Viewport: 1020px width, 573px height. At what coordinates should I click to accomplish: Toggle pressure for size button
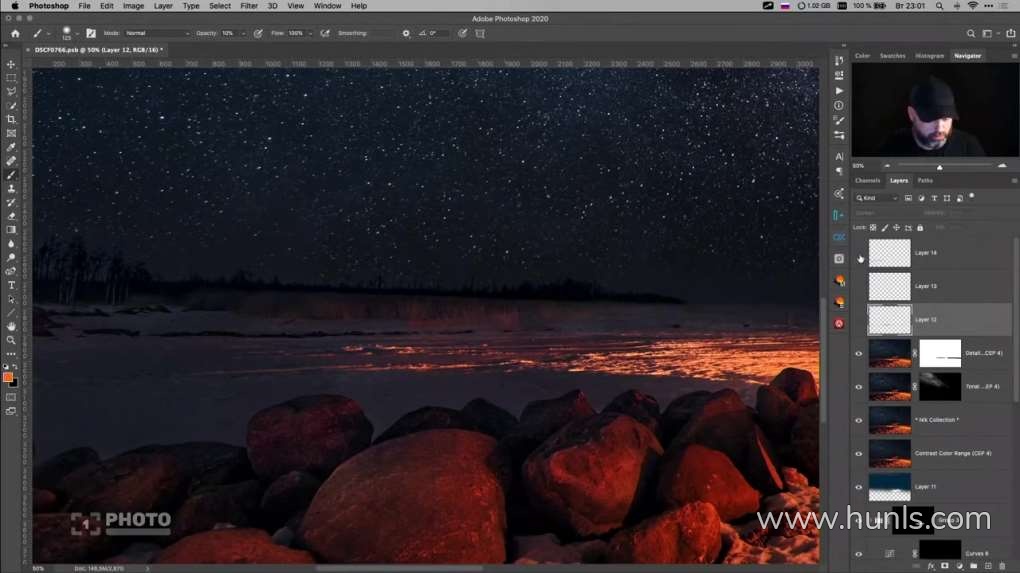463,33
